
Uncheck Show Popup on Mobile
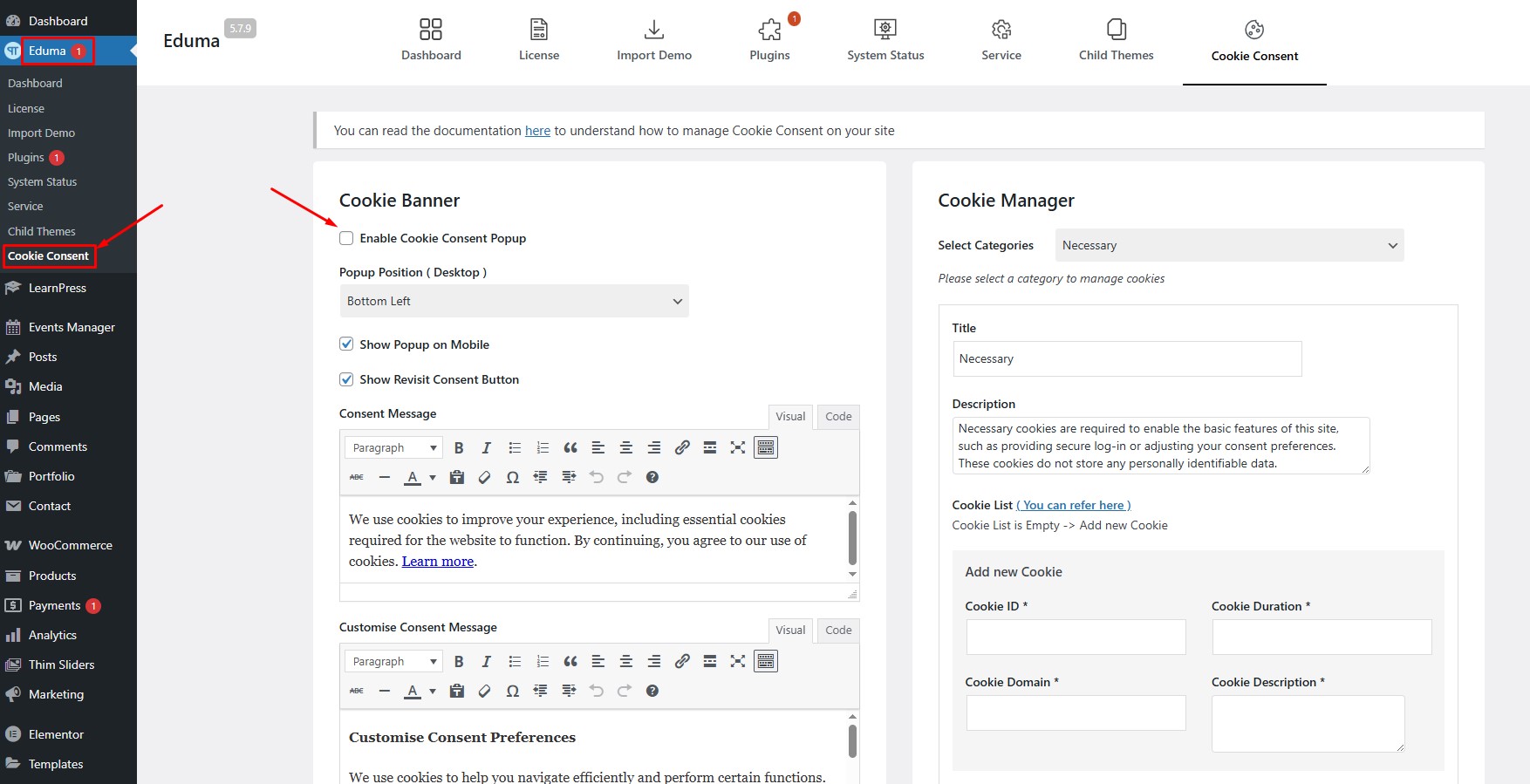pos(346,344)
